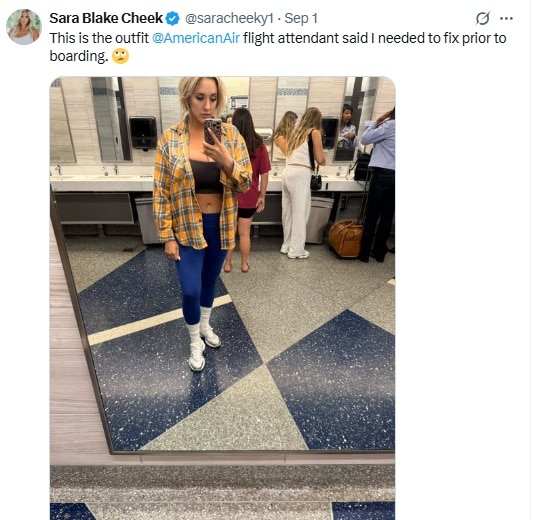Click the white sneakers in the photo
533x520 pixels.
tap(204, 347)
